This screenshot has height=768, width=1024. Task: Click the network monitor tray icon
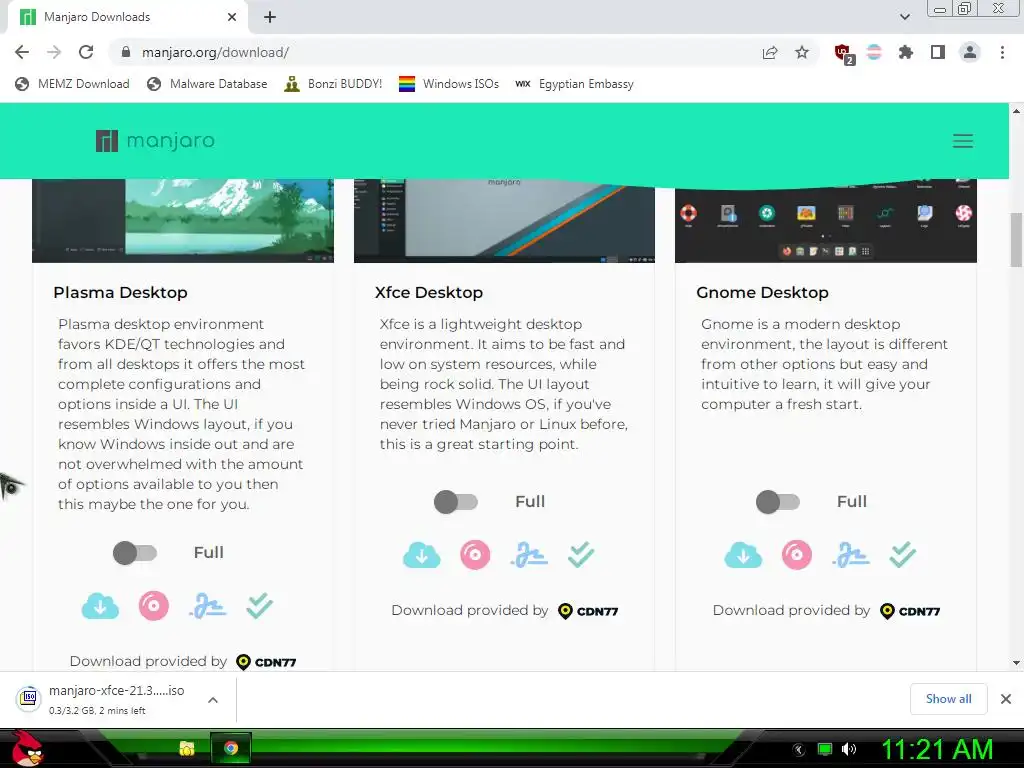pyautogui.click(x=825, y=749)
